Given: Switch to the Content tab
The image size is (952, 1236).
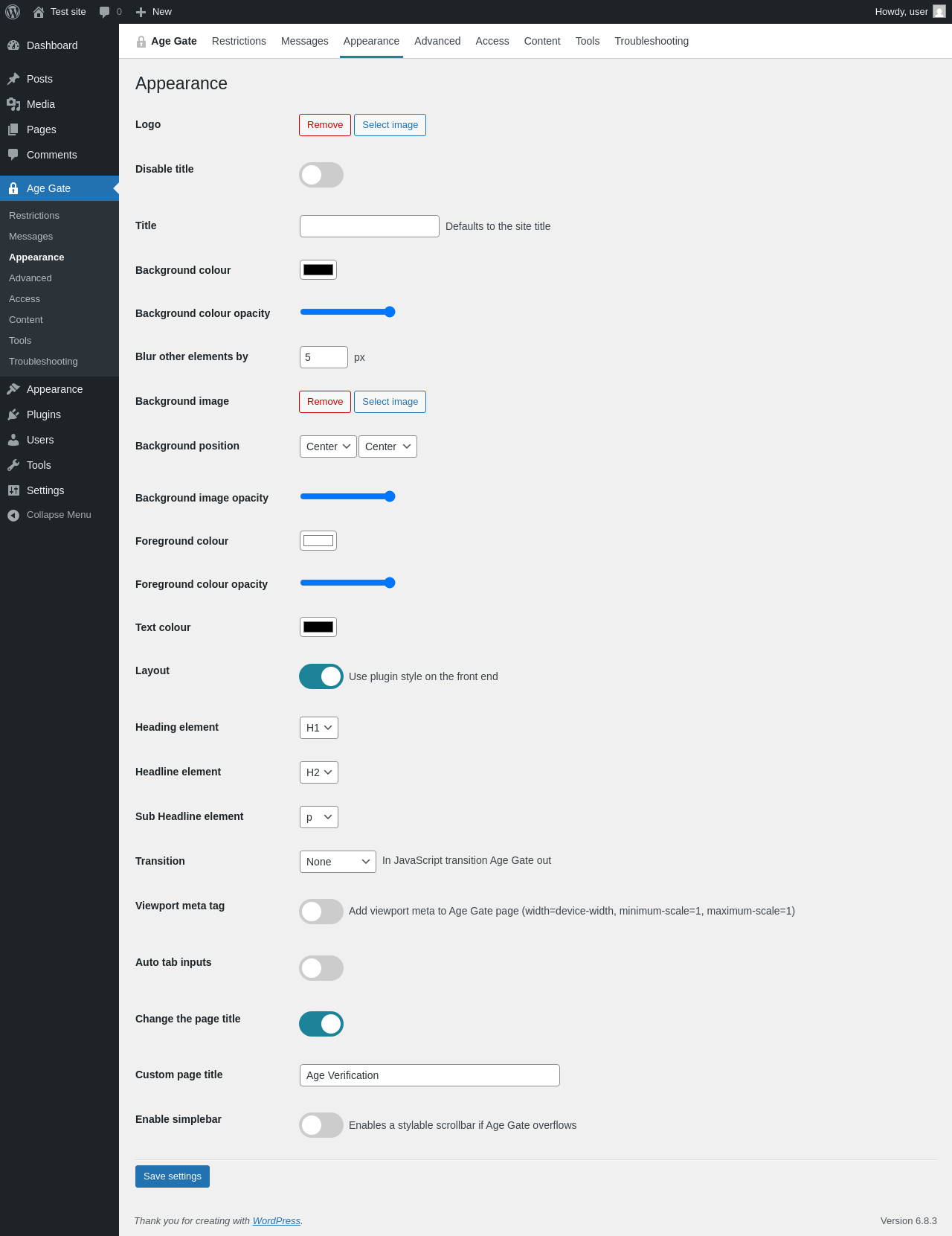Looking at the screenshot, I should (x=542, y=41).
